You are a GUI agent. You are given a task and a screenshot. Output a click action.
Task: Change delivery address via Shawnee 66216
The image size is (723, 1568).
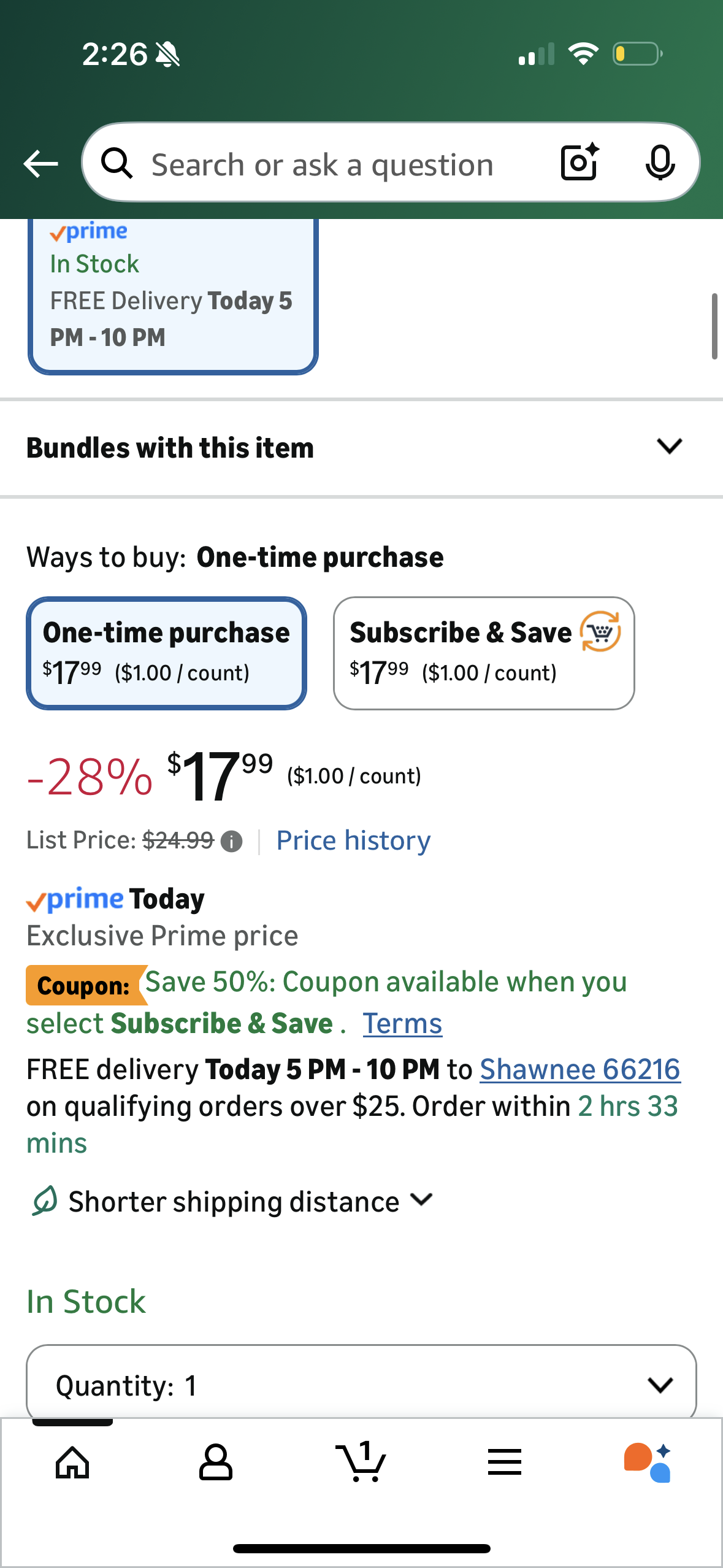click(x=580, y=1068)
